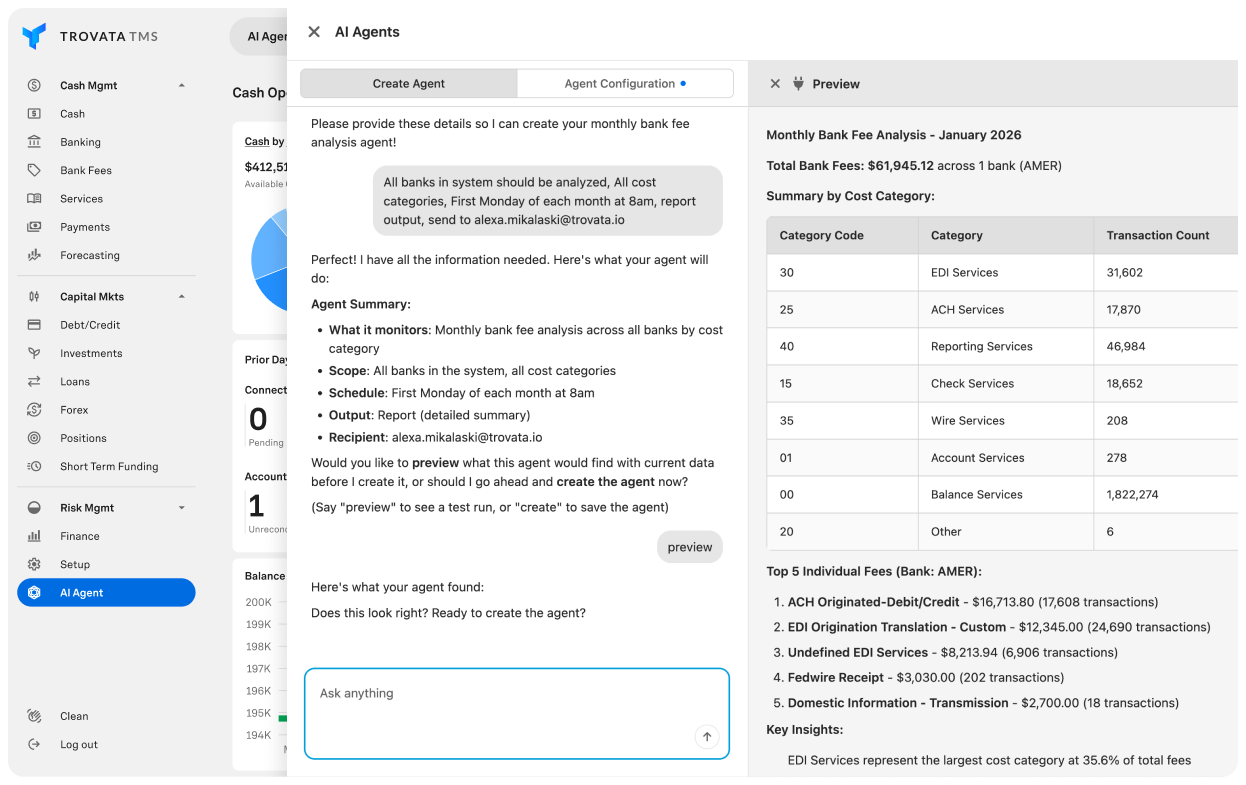
Task: Open the Payments sidebar icon
Action: 34,227
